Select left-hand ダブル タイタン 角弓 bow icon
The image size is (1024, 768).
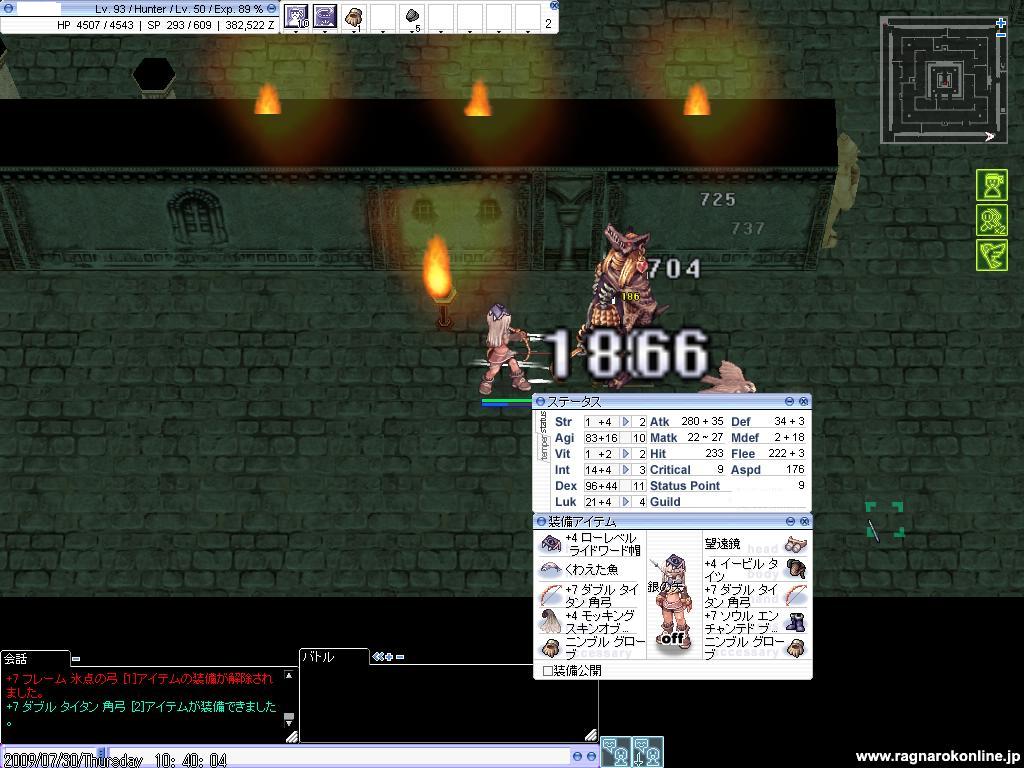point(551,596)
